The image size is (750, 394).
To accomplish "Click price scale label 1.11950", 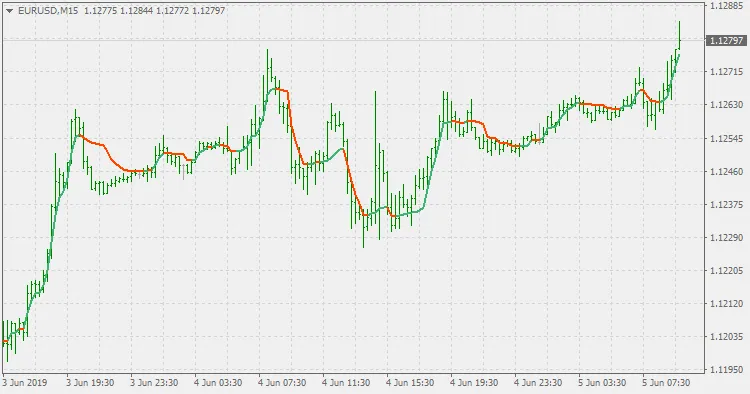I will click(726, 370).
